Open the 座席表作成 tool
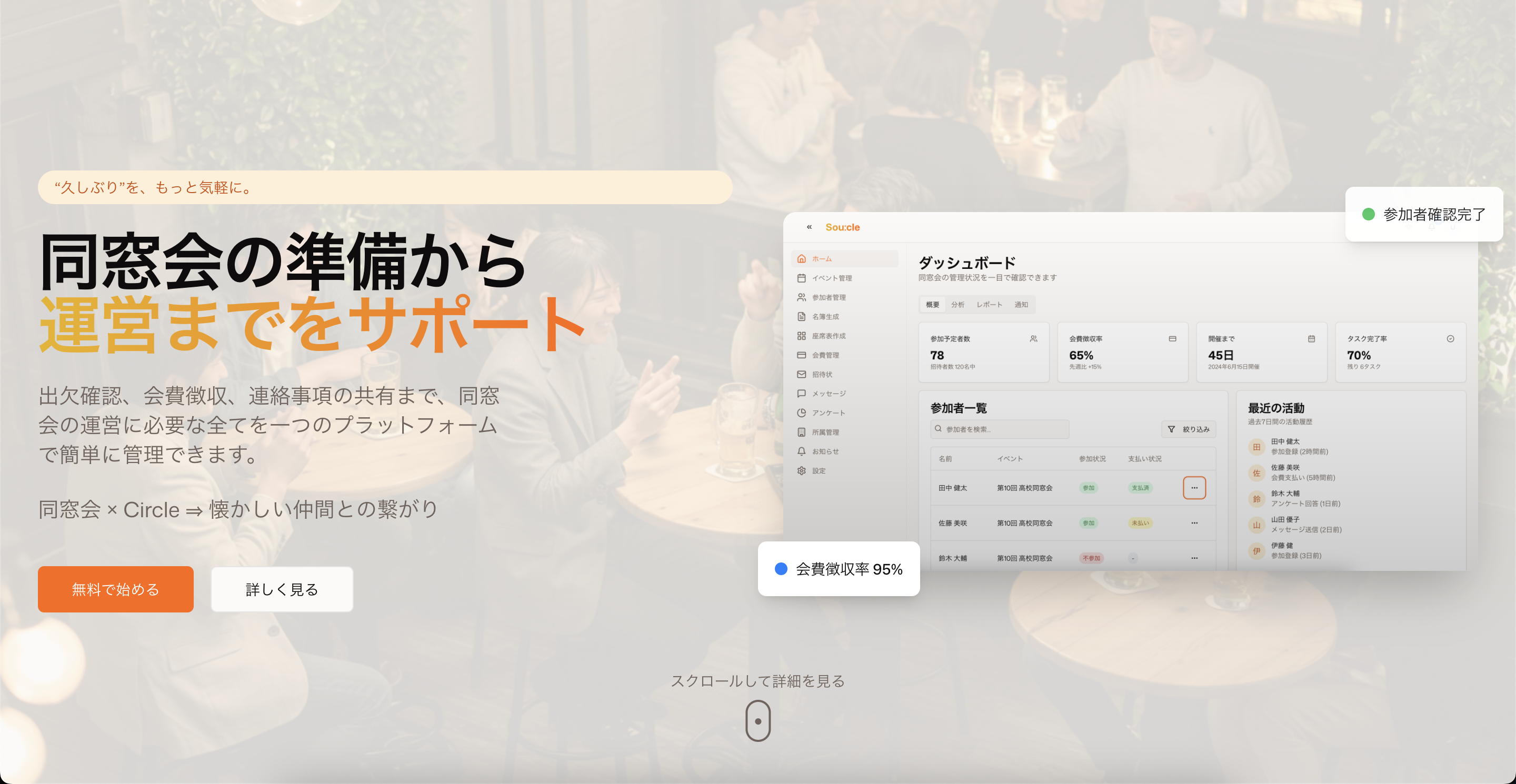1516x784 pixels. pos(830,335)
